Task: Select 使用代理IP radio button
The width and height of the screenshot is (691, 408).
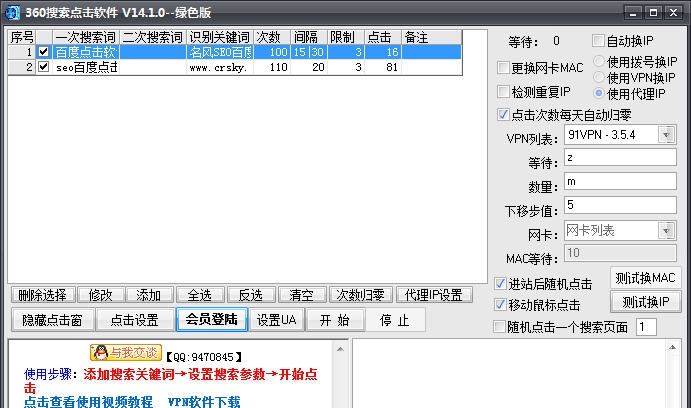Action: 598,93
